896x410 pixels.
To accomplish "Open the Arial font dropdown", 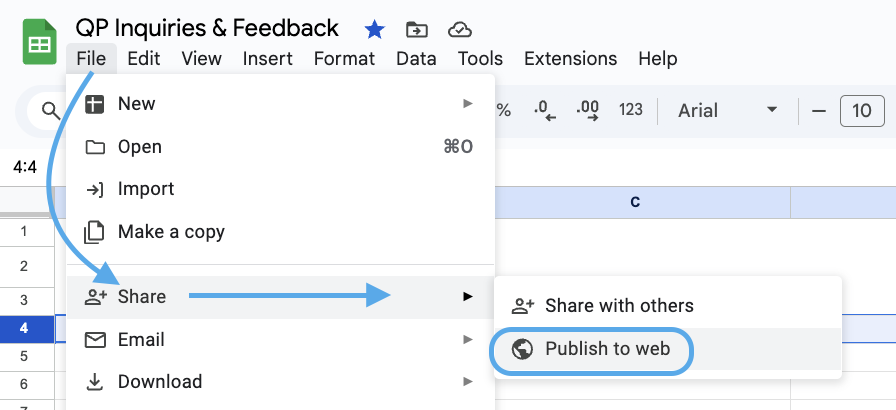I will (727, 110).
